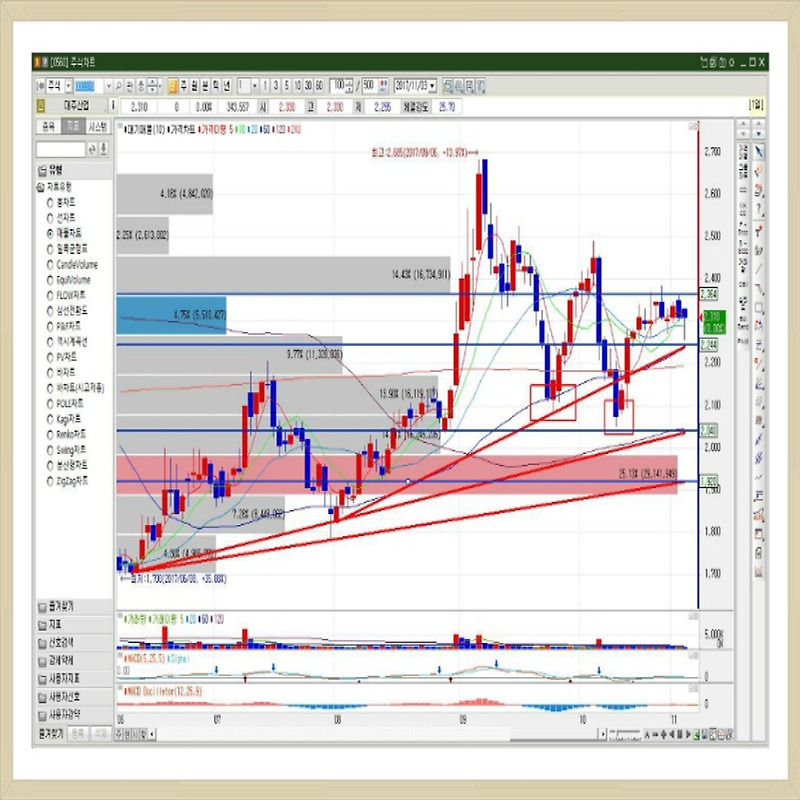Image resolution: width=800 pixels, height=800 pixels.
Task: Click the stock name 대주산업 button
Action: pyautogui.click(x=77, y=106)
